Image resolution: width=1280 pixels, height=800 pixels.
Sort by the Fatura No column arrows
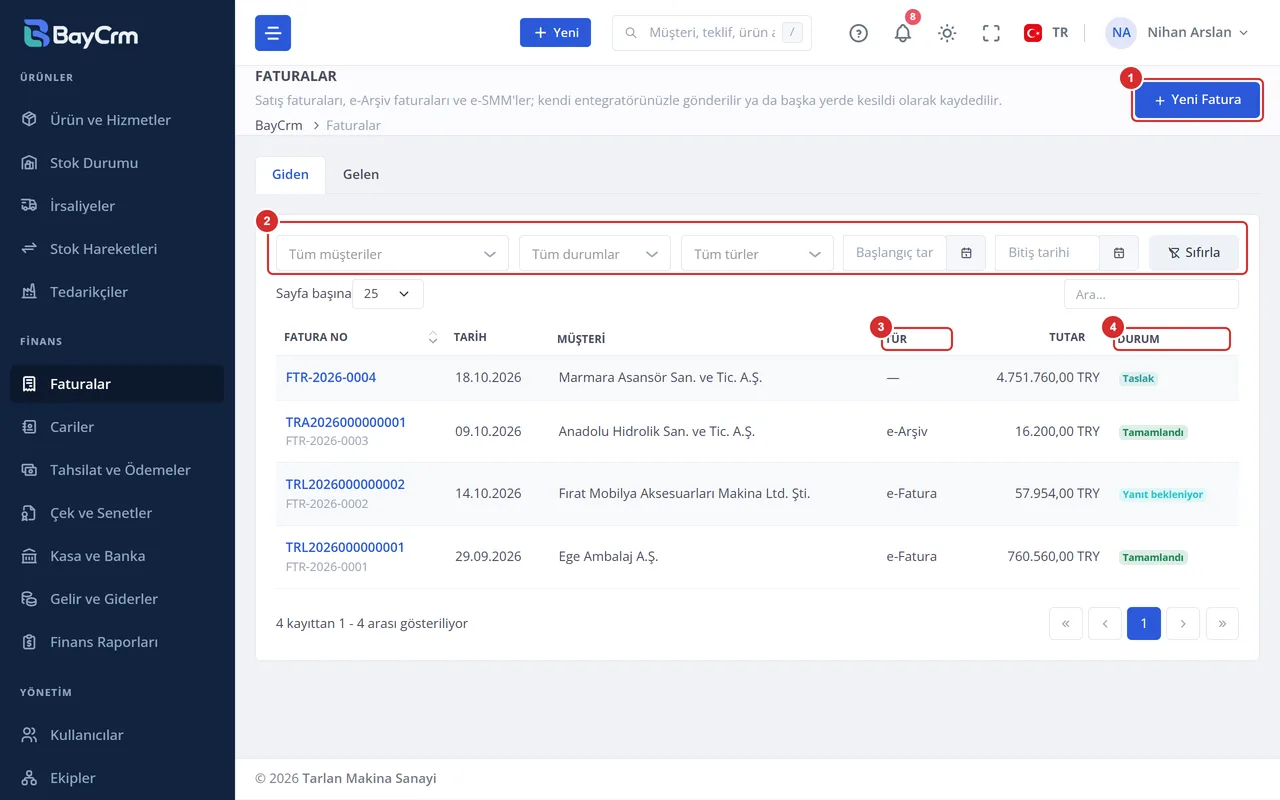tap(432, 338)
